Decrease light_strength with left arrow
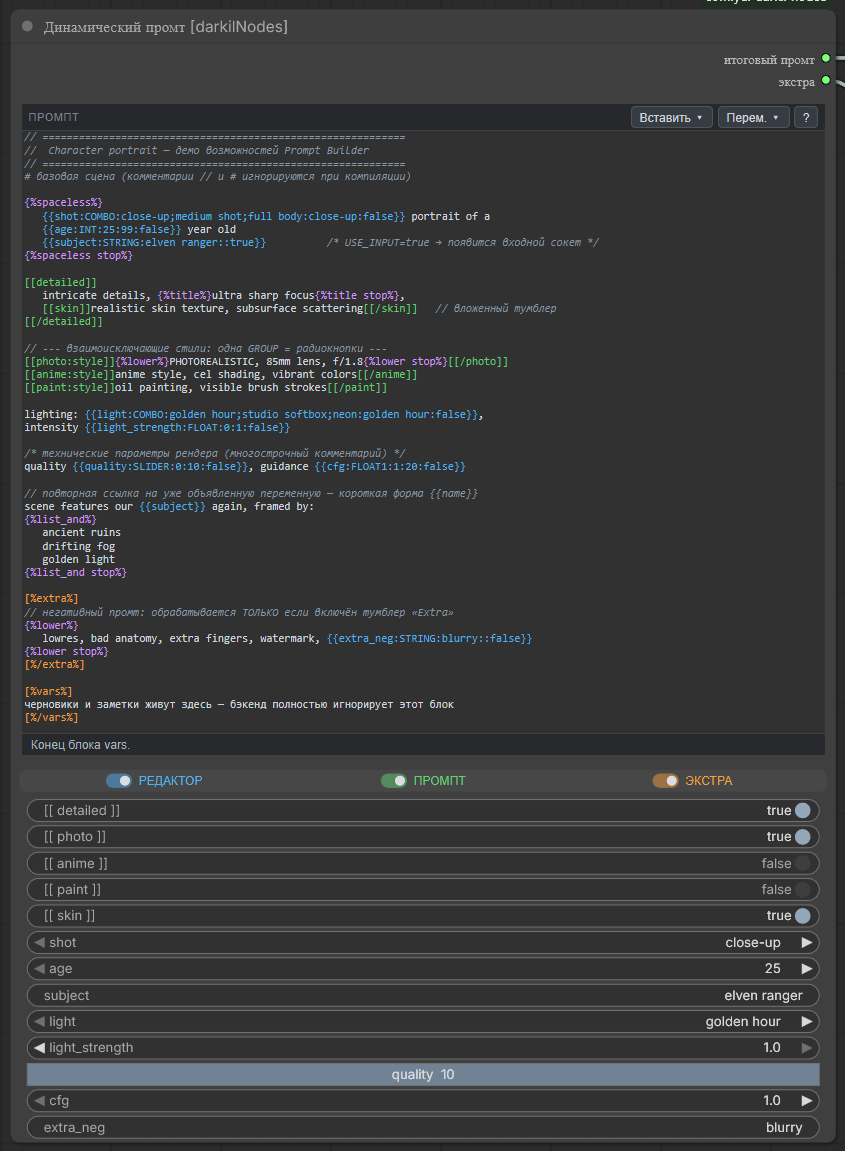 [x=39, y=1047]
